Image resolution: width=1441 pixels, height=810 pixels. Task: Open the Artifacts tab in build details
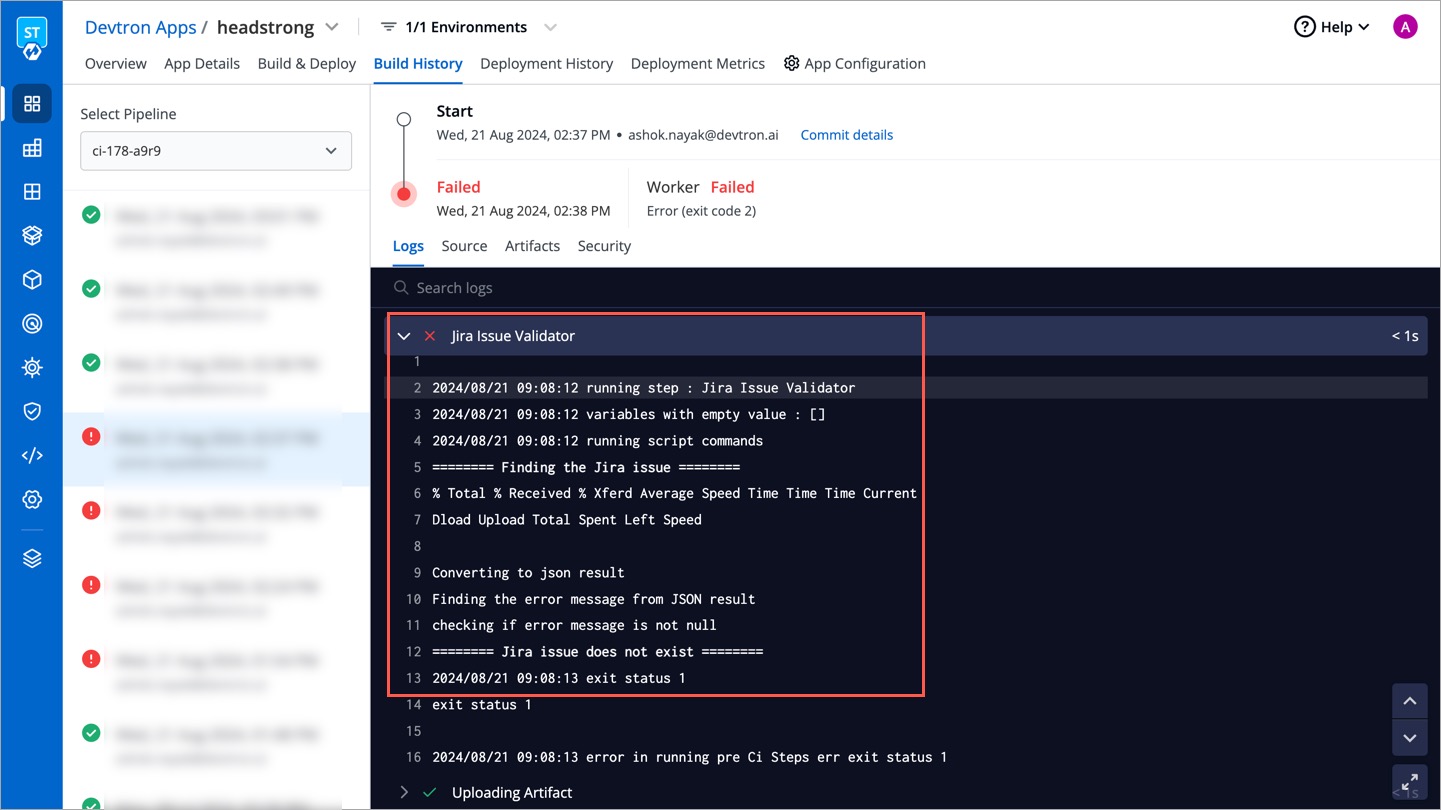(x=532, y=246)
